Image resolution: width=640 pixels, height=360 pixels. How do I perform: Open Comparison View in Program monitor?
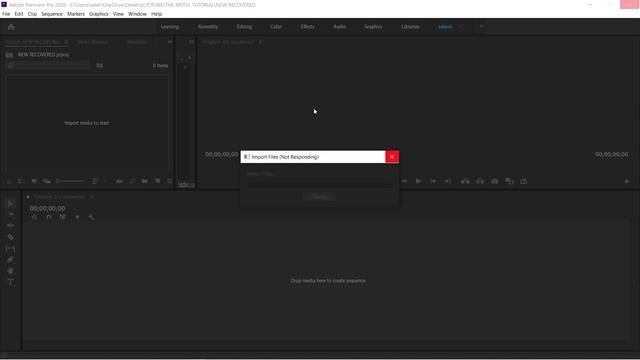(509, 181)
